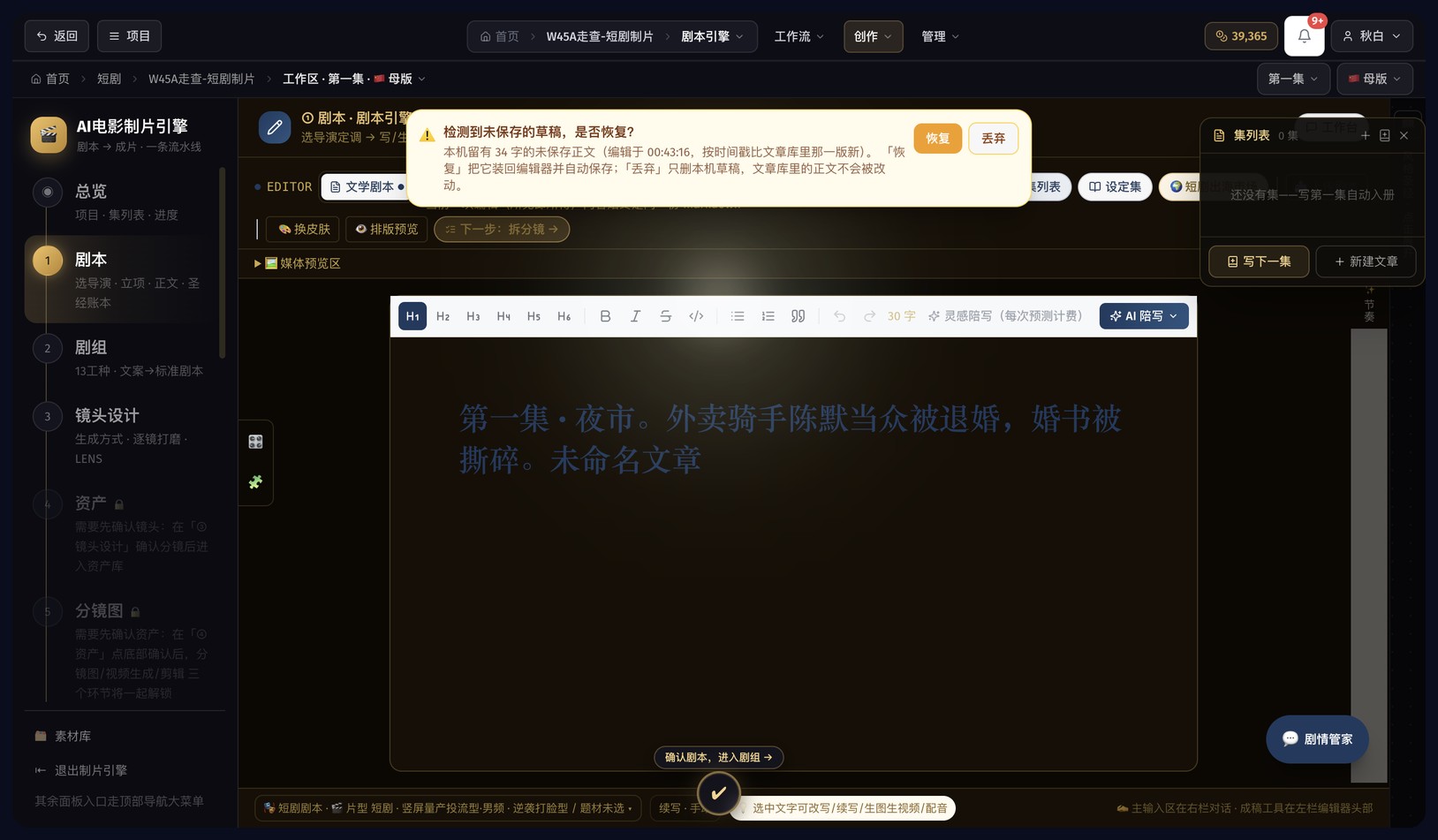Insert inline code formatting
Image resolution: width=1438 pixels, height=840 pixels.
click(696, 316)
